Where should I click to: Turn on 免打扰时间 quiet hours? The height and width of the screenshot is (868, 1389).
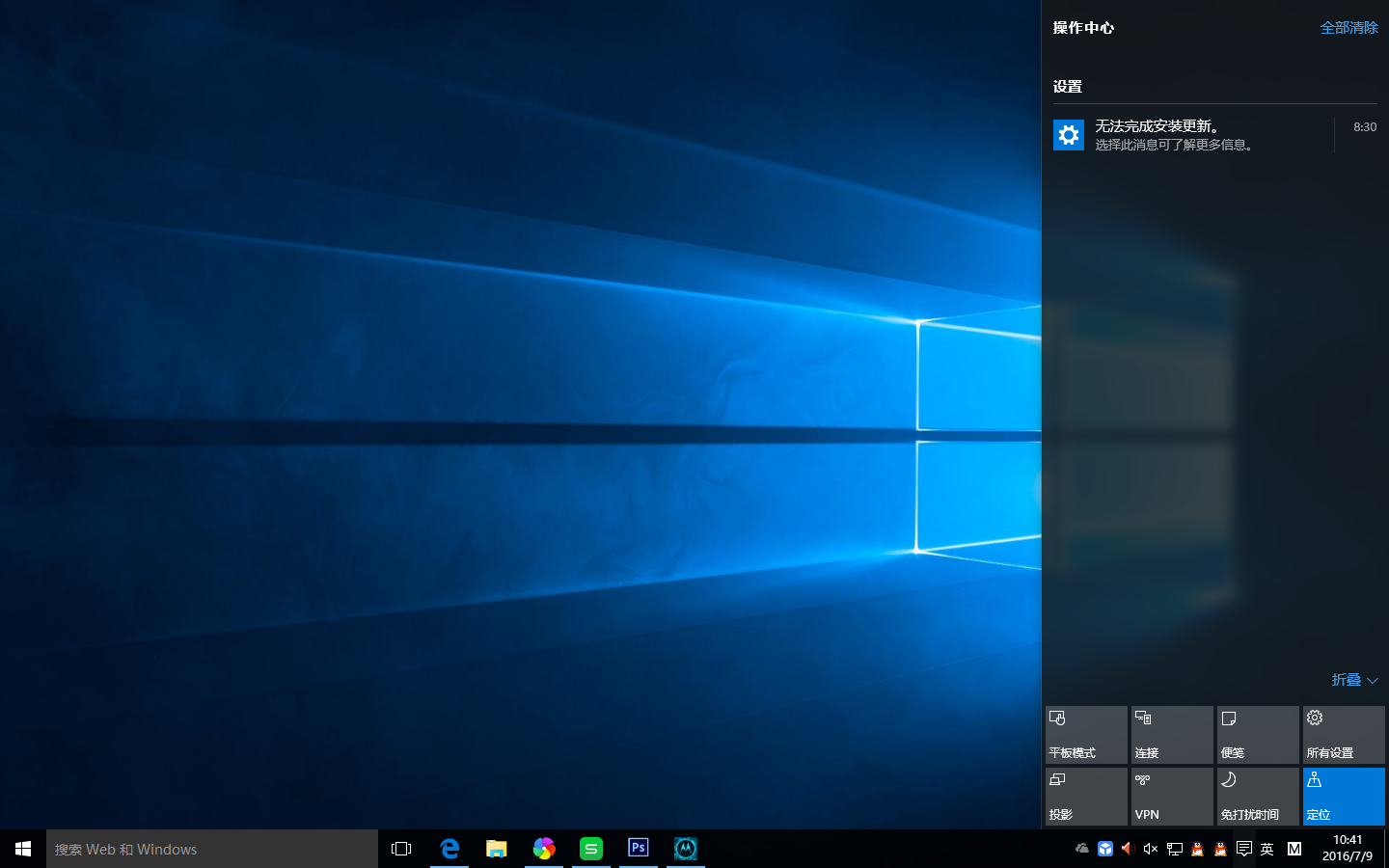[x=1257, y=797]
